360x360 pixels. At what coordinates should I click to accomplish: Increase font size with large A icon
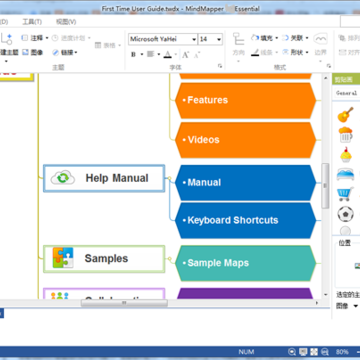point(186,55)
